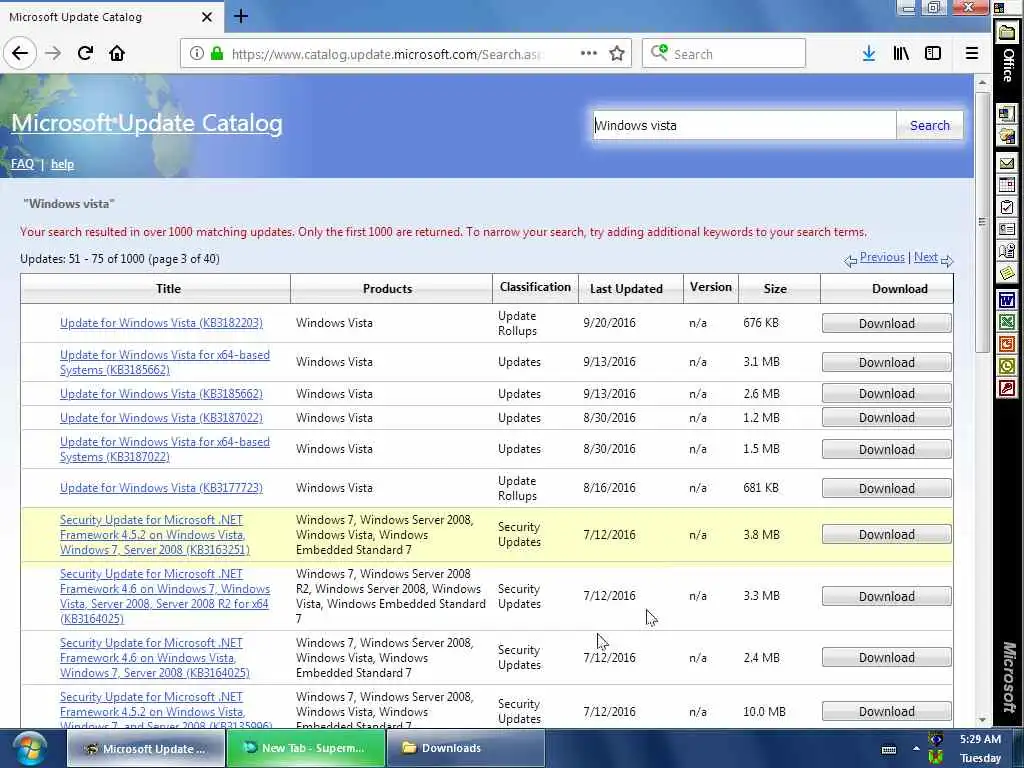Download the 3.8 MB KB3163251 security update

pyautogui.click(x=886, y=534)
